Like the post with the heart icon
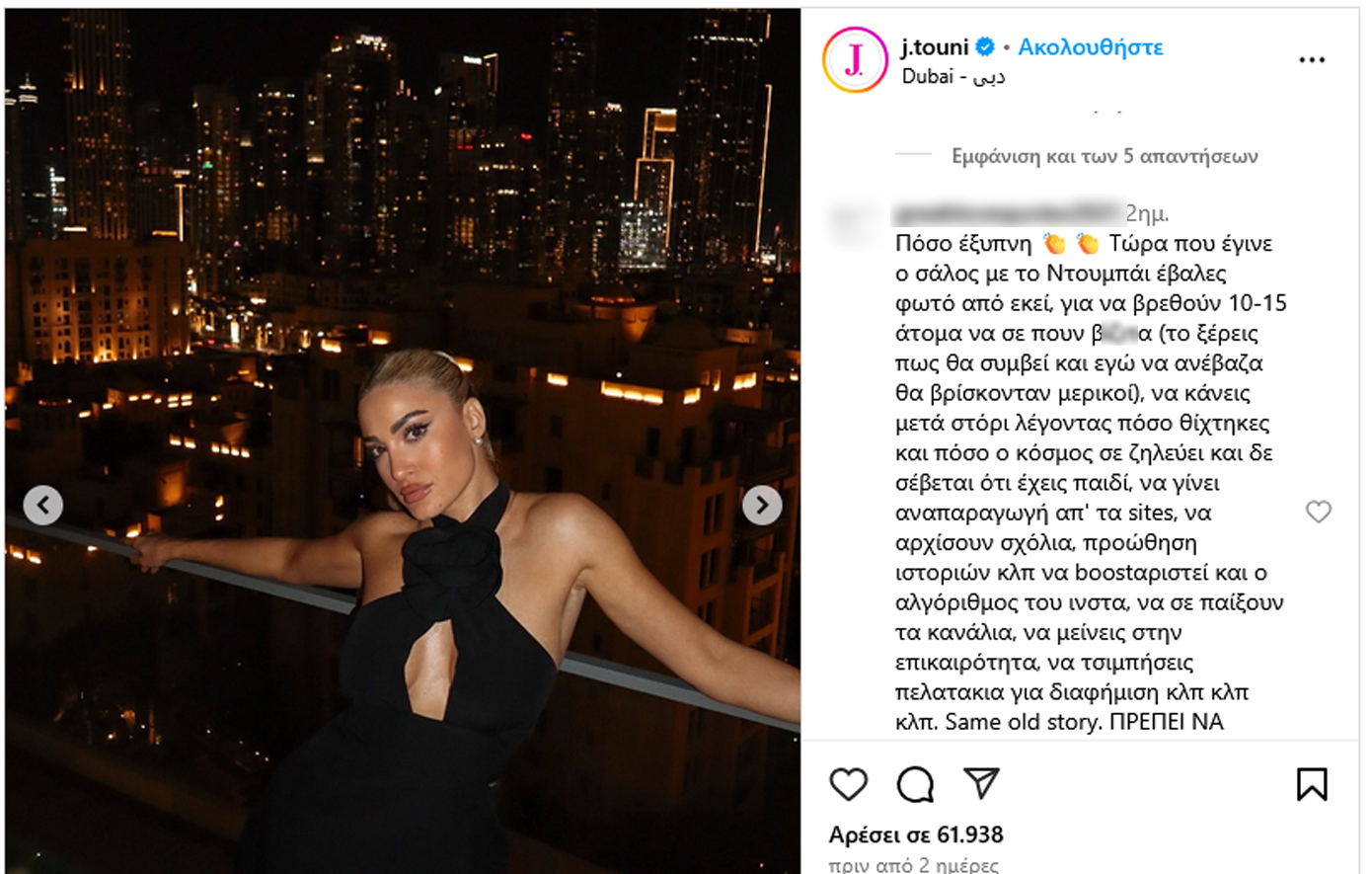1372x874 pixels. coord(848,784)
